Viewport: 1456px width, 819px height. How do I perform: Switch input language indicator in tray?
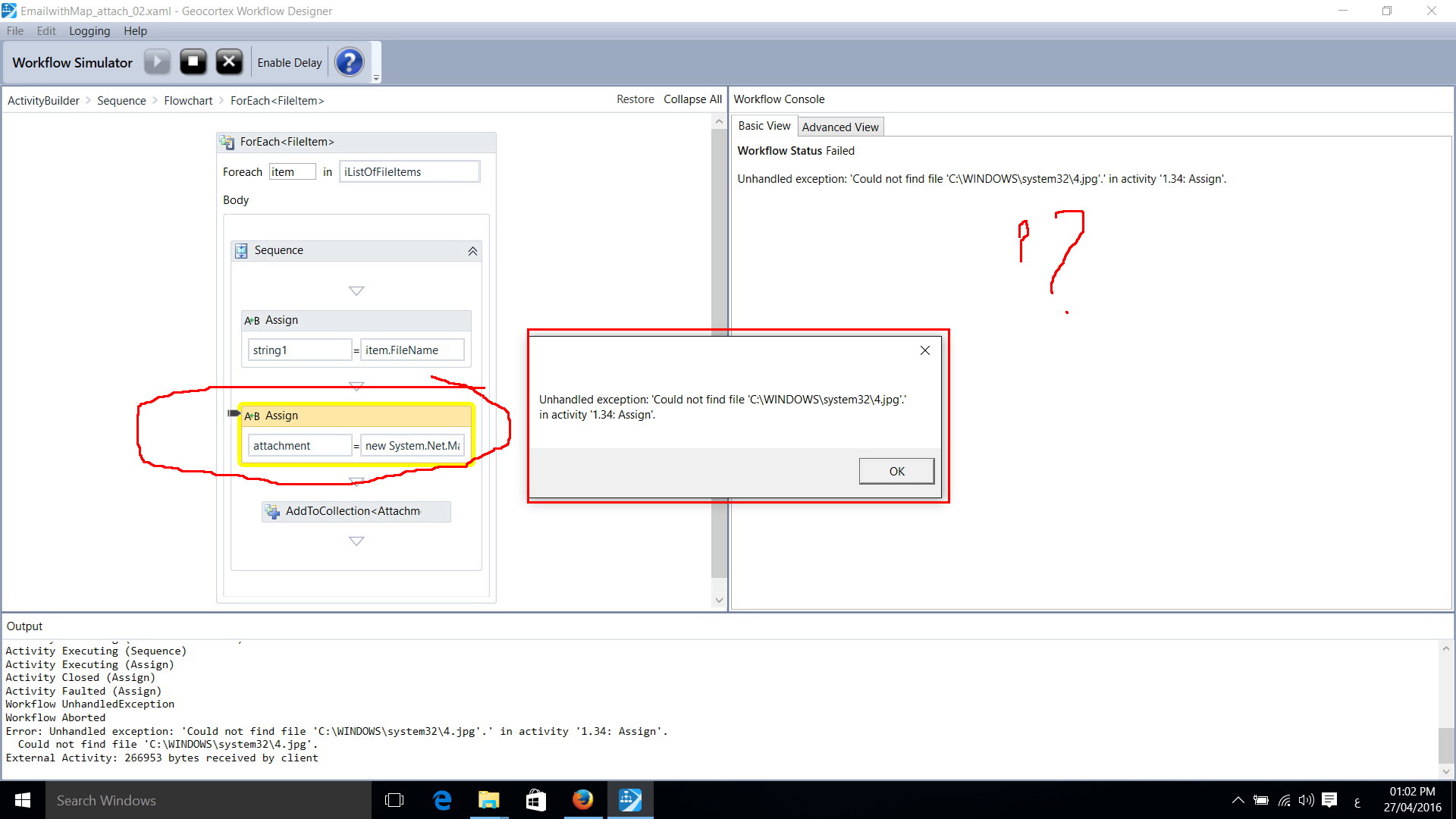(1357, 801)
